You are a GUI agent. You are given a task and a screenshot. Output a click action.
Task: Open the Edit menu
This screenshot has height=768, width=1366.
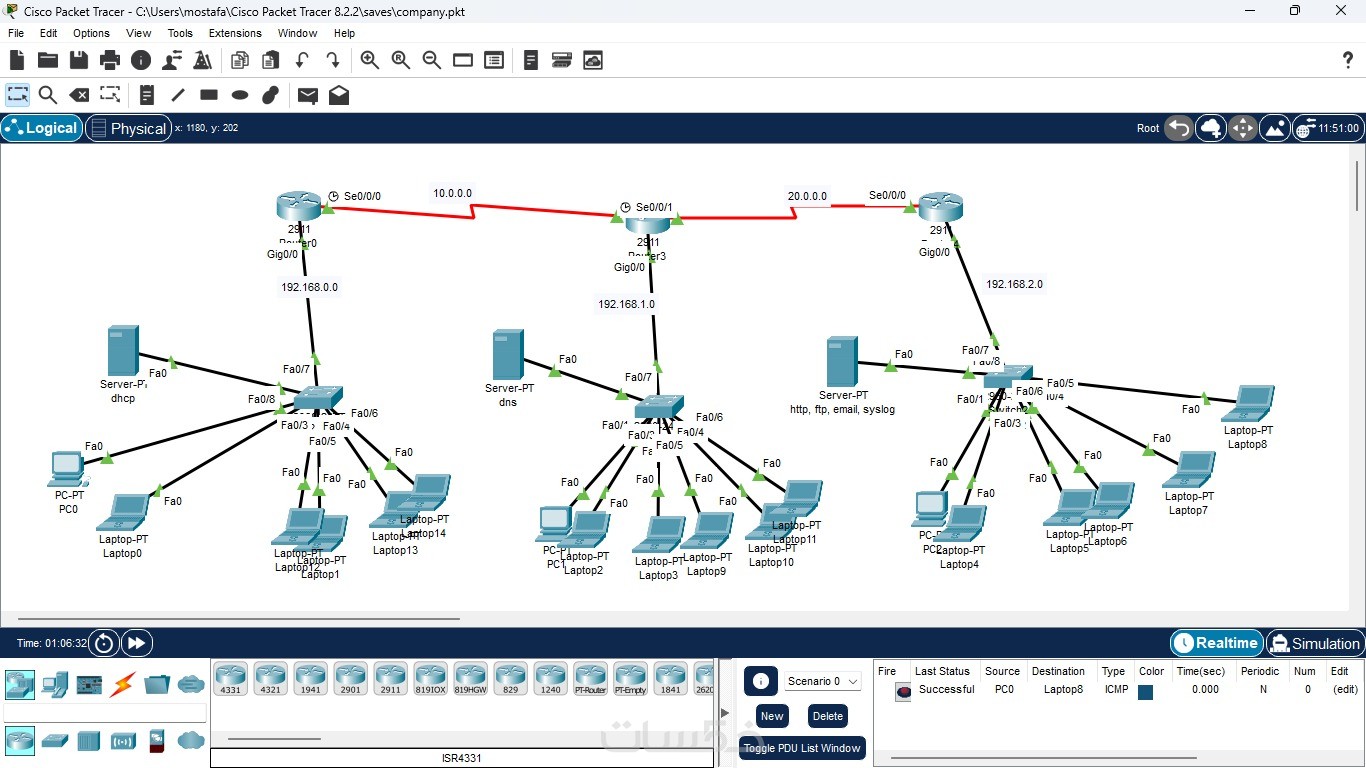48,33
